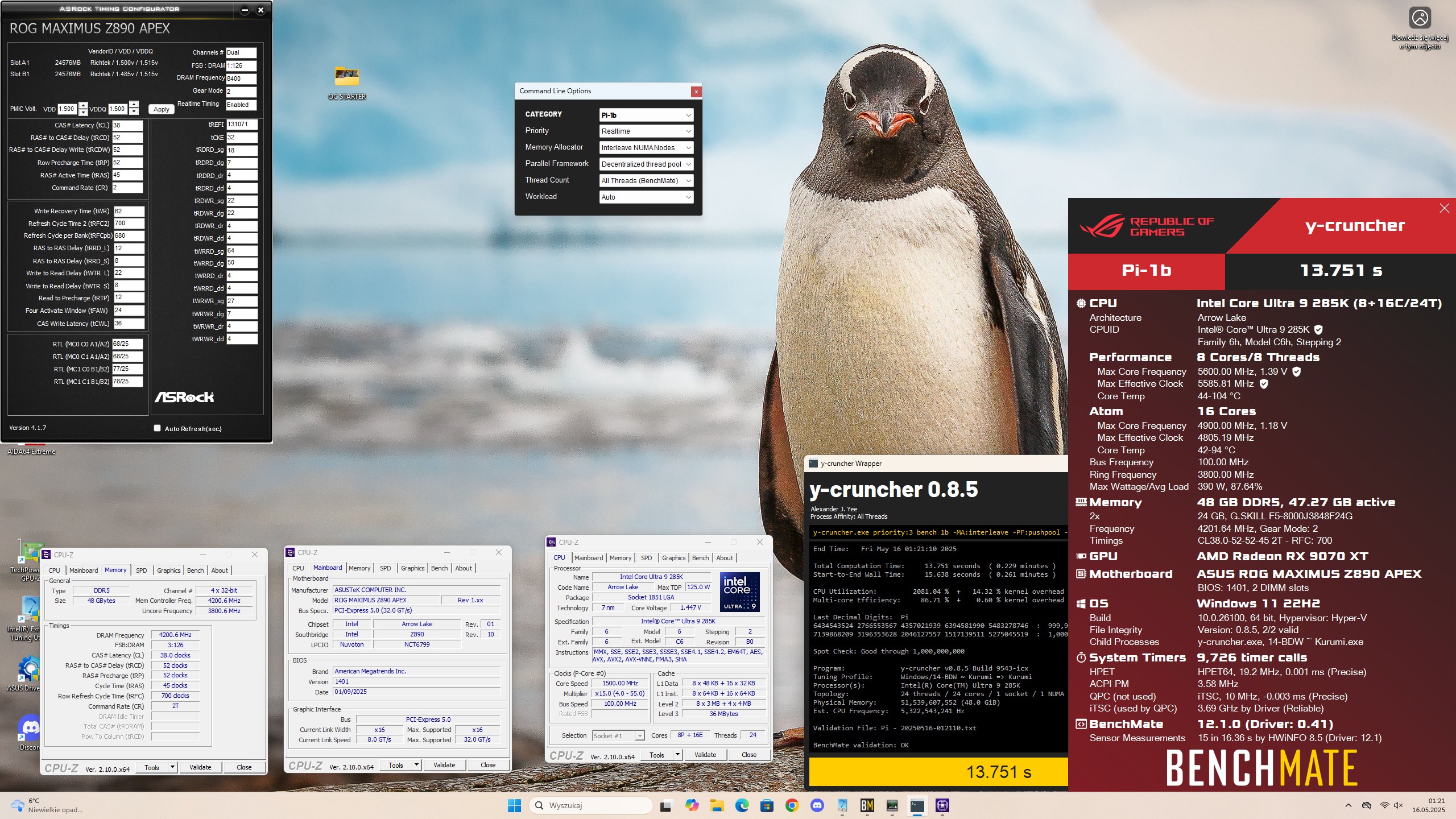Expand Parallel Framework dropdown
The image size is (1456, 819).
(x=646, y=164)
